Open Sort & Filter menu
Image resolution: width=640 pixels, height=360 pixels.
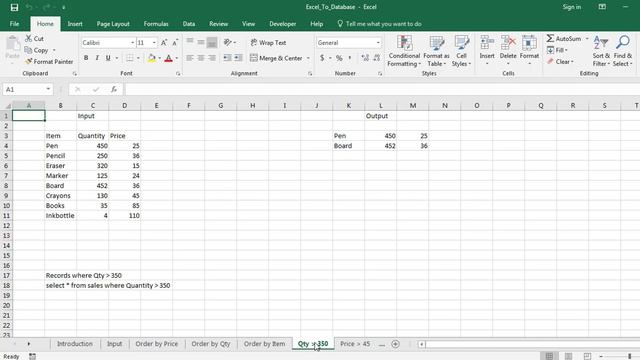click(x=601, y=51)
